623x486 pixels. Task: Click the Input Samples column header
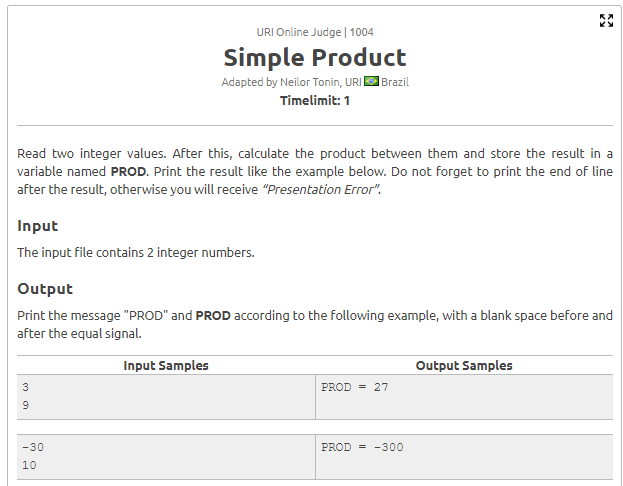pos(166,366)
